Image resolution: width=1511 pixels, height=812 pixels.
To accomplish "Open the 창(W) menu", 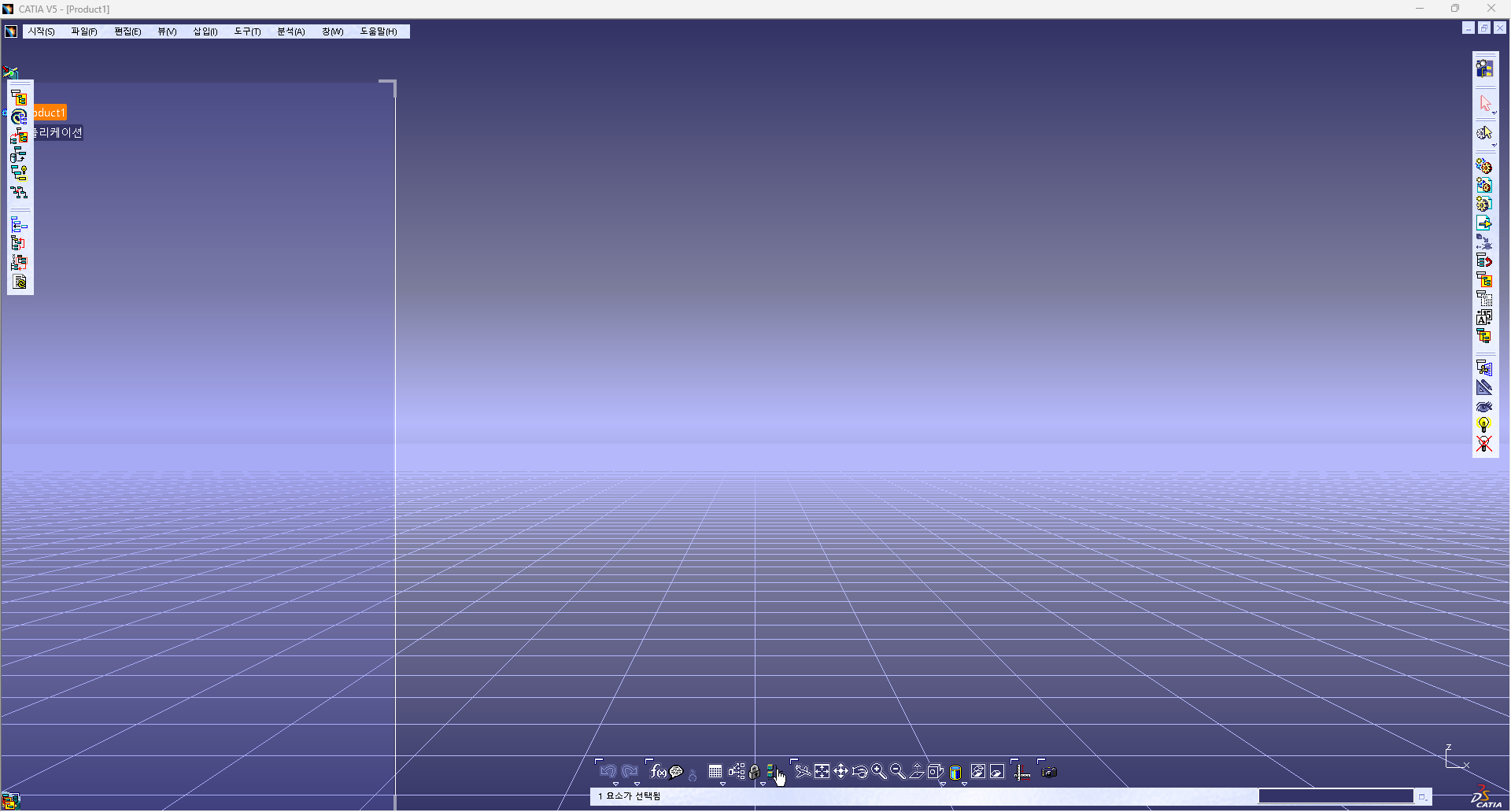I will (333, 31).
